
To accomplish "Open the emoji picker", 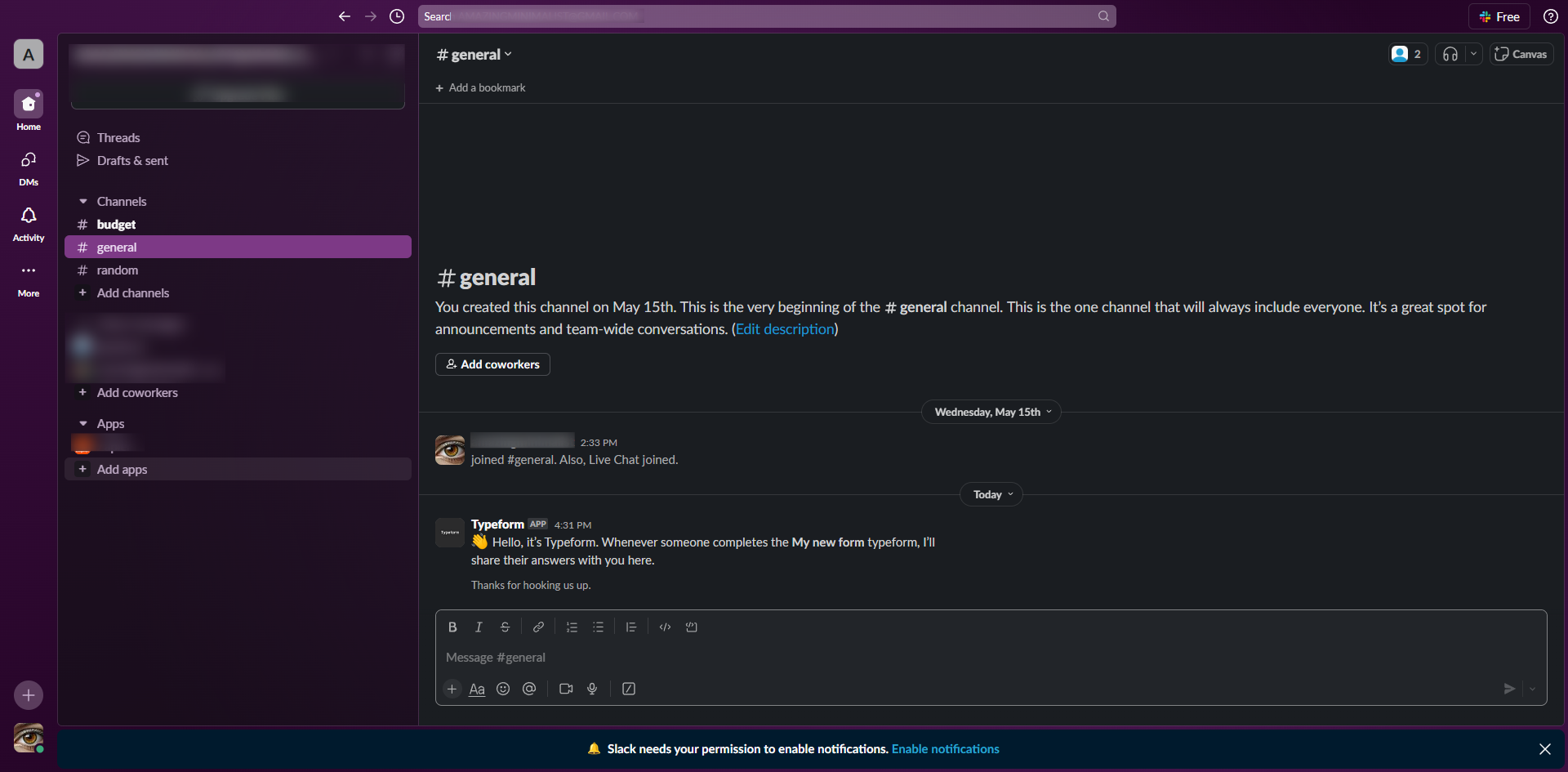I will click(x=503, y=689).
